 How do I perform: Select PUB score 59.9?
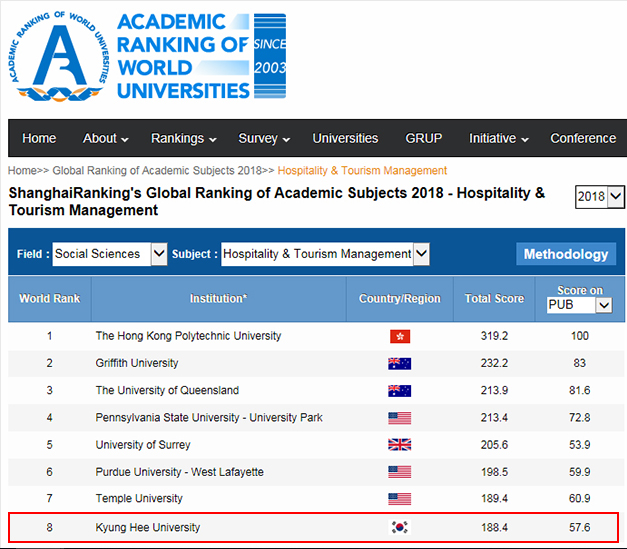(x=579, y=472)
